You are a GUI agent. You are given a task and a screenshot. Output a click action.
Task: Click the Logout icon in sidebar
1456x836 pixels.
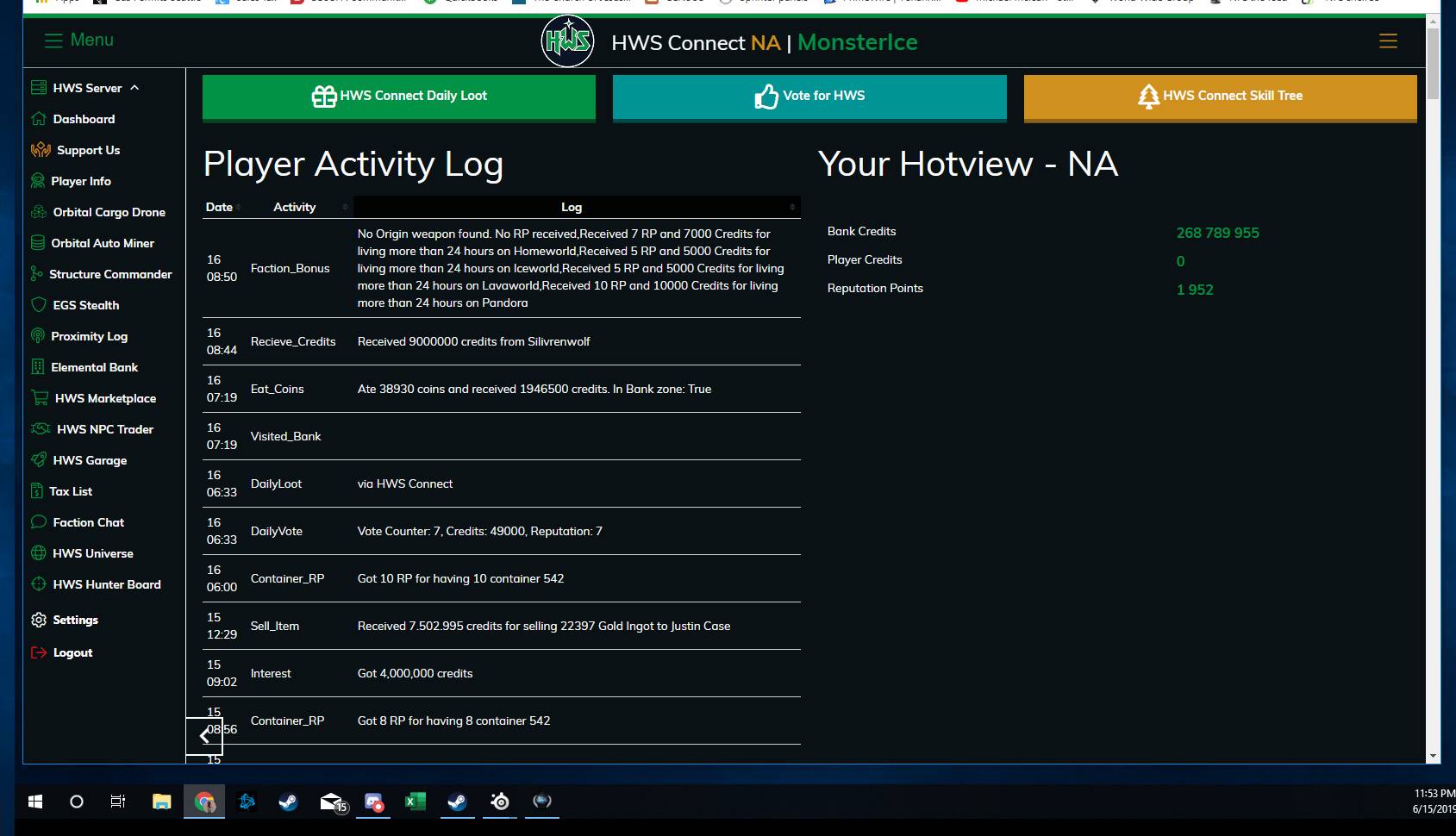[x=39, y=652]
